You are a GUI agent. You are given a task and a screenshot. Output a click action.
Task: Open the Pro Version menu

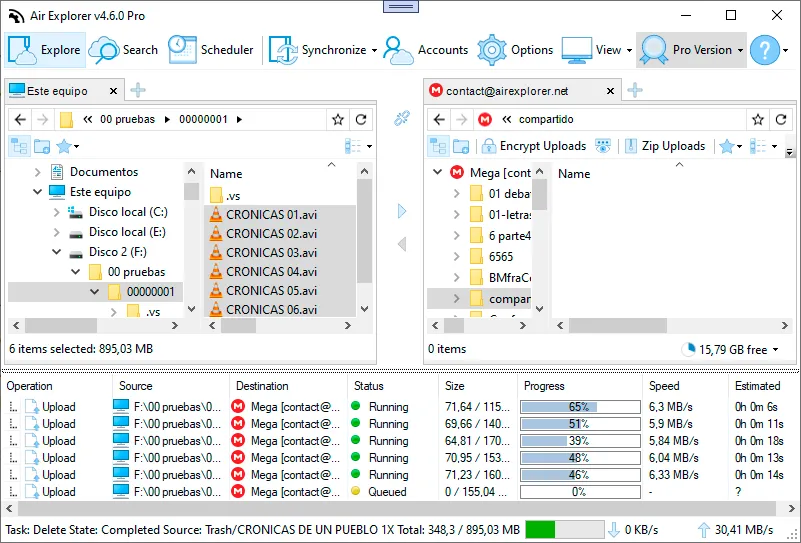click(x=691, y=50)
